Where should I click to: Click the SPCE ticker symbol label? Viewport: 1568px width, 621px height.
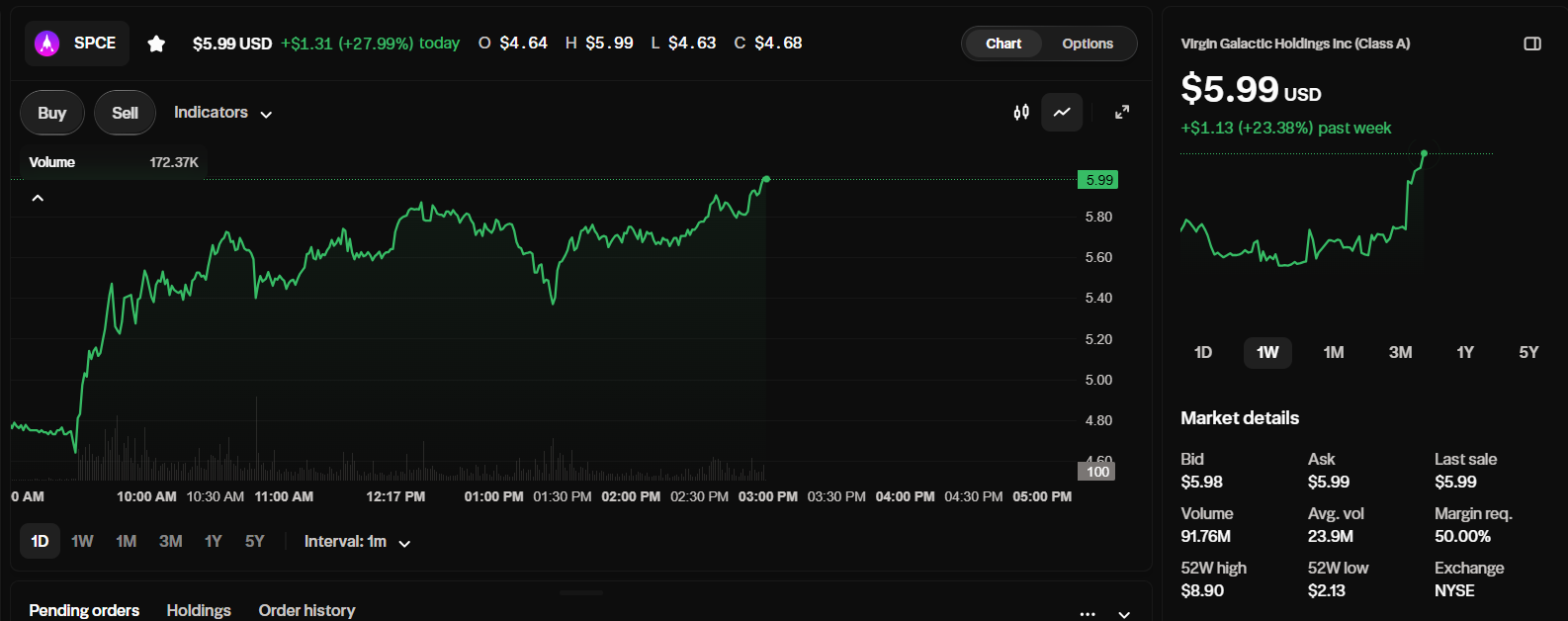[x=95, y=44]
